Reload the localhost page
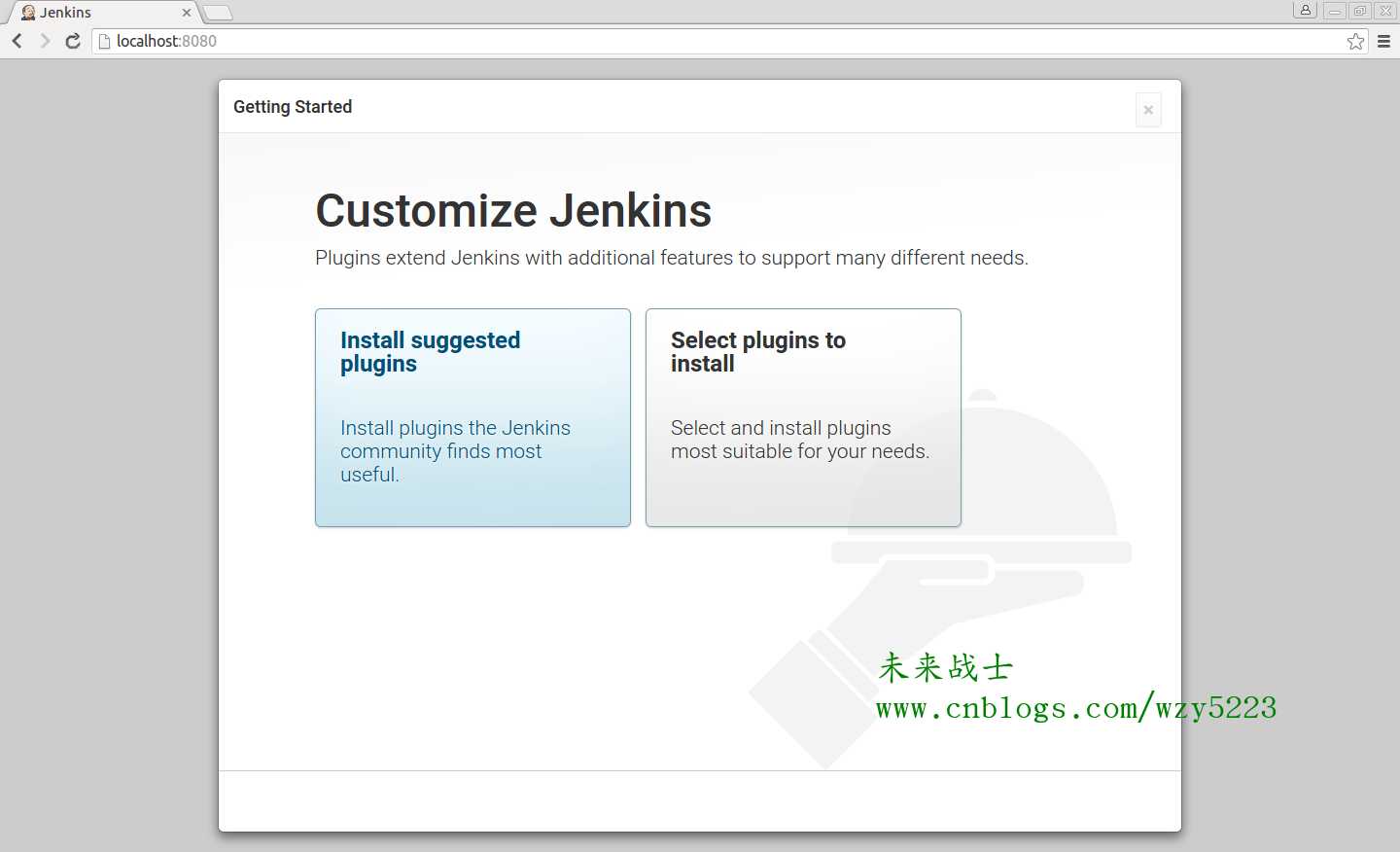 (73, 41)
